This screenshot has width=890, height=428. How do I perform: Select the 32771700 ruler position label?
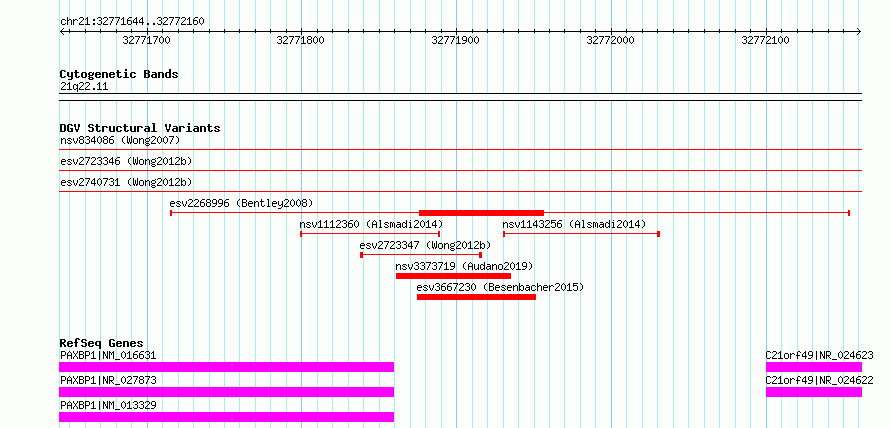click(x=146, y=40)
